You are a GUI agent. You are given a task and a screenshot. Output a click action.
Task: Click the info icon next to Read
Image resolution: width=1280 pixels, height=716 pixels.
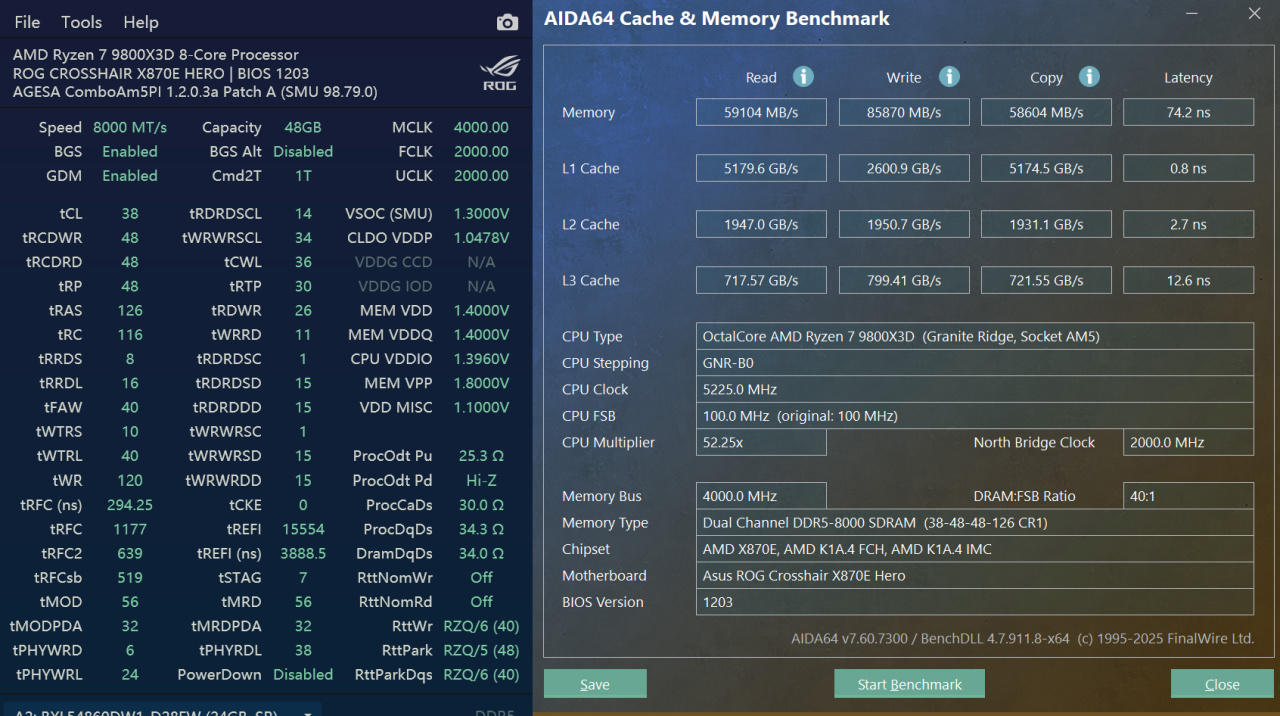803,77
